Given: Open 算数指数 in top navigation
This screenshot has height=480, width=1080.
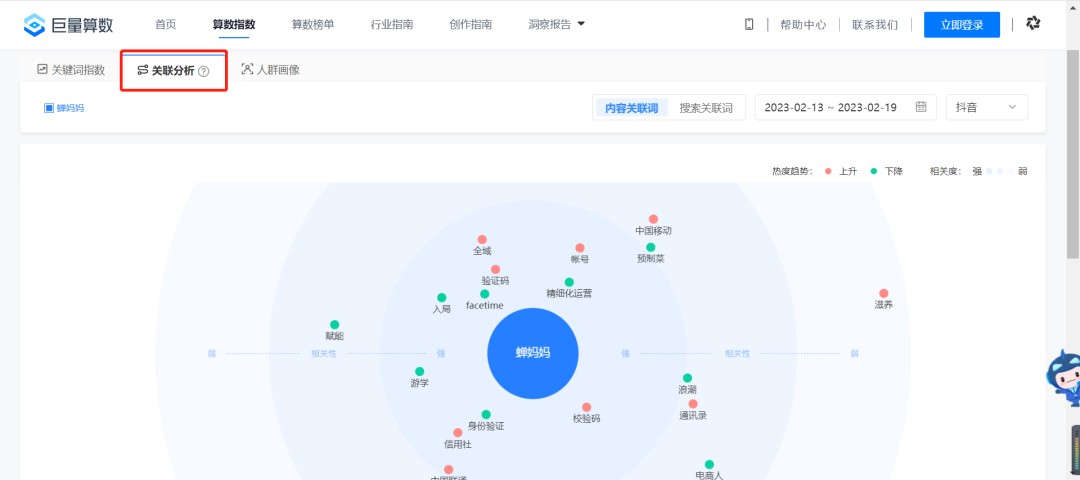Looking at the screenshot, I should pos(234,25).
